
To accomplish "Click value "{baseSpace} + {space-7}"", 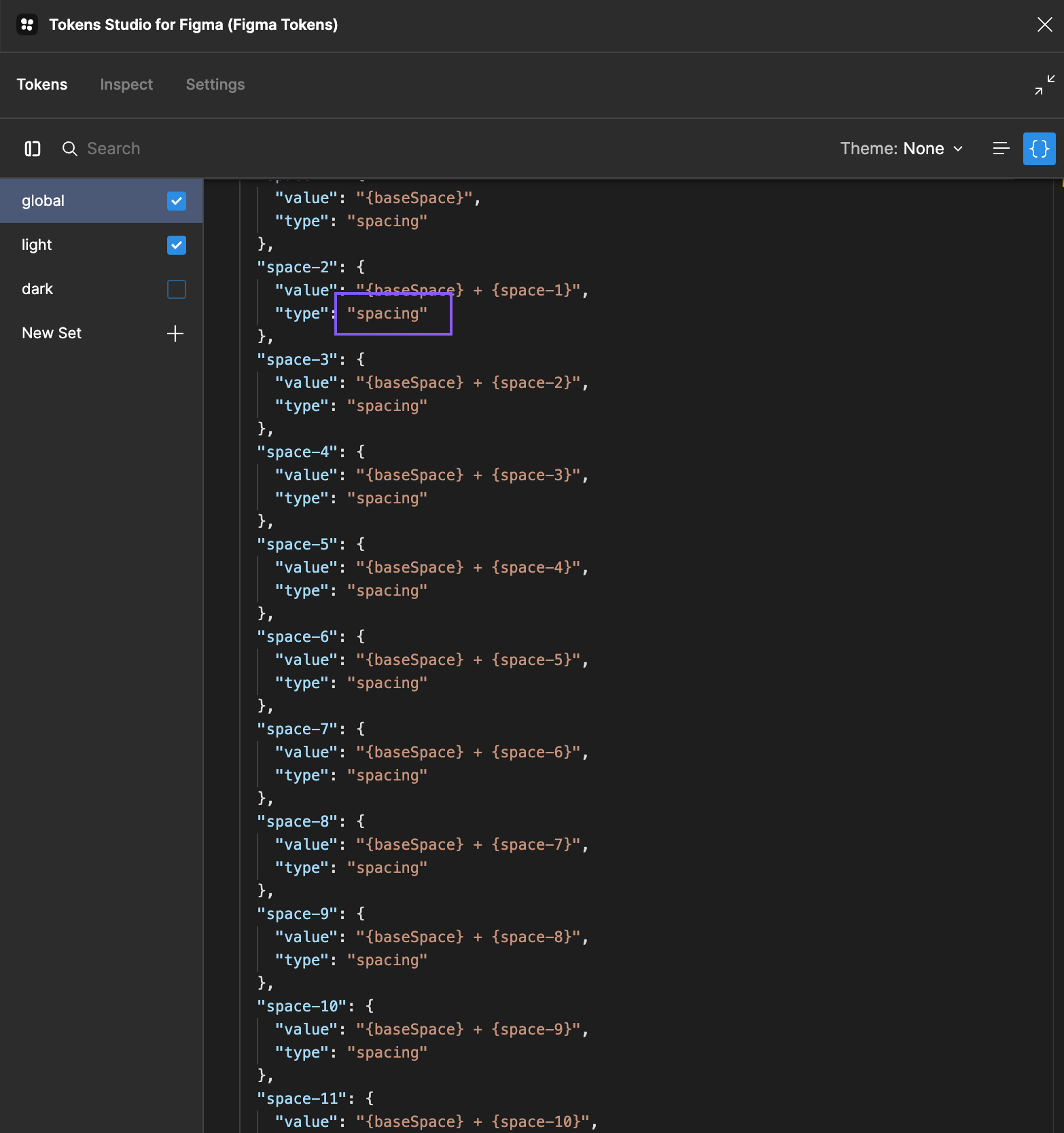I will click(468, 845).
